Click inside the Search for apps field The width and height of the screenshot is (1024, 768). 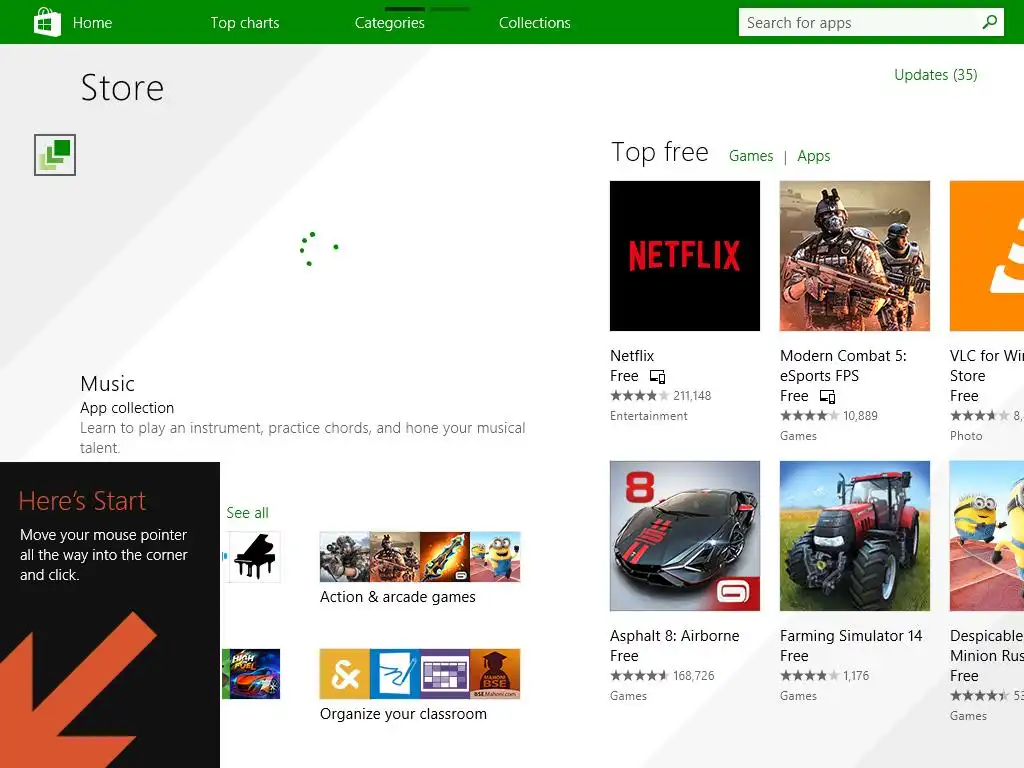859,22
